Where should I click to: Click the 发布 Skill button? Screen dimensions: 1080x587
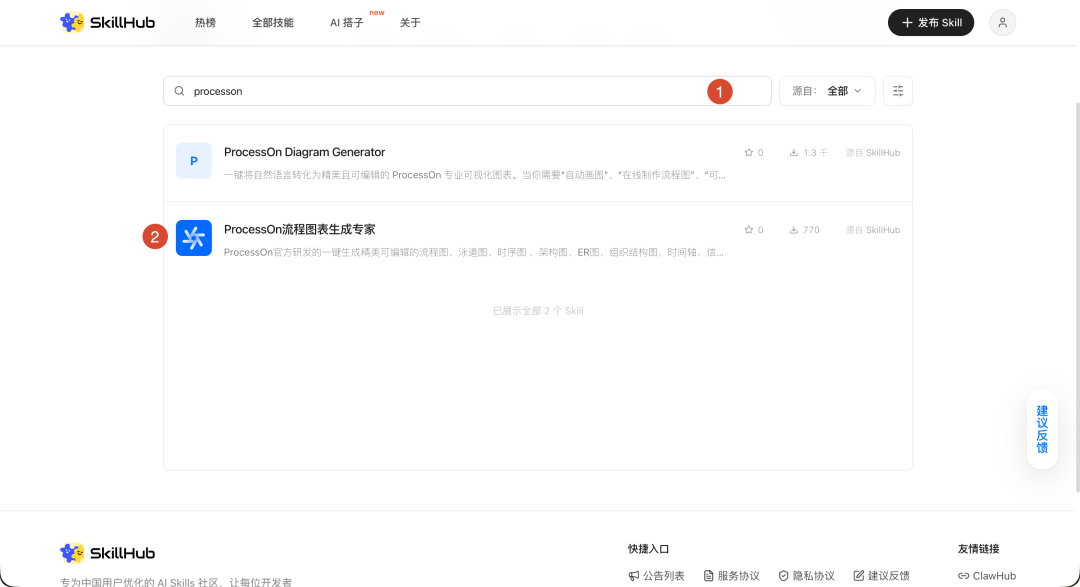(931, 23)
